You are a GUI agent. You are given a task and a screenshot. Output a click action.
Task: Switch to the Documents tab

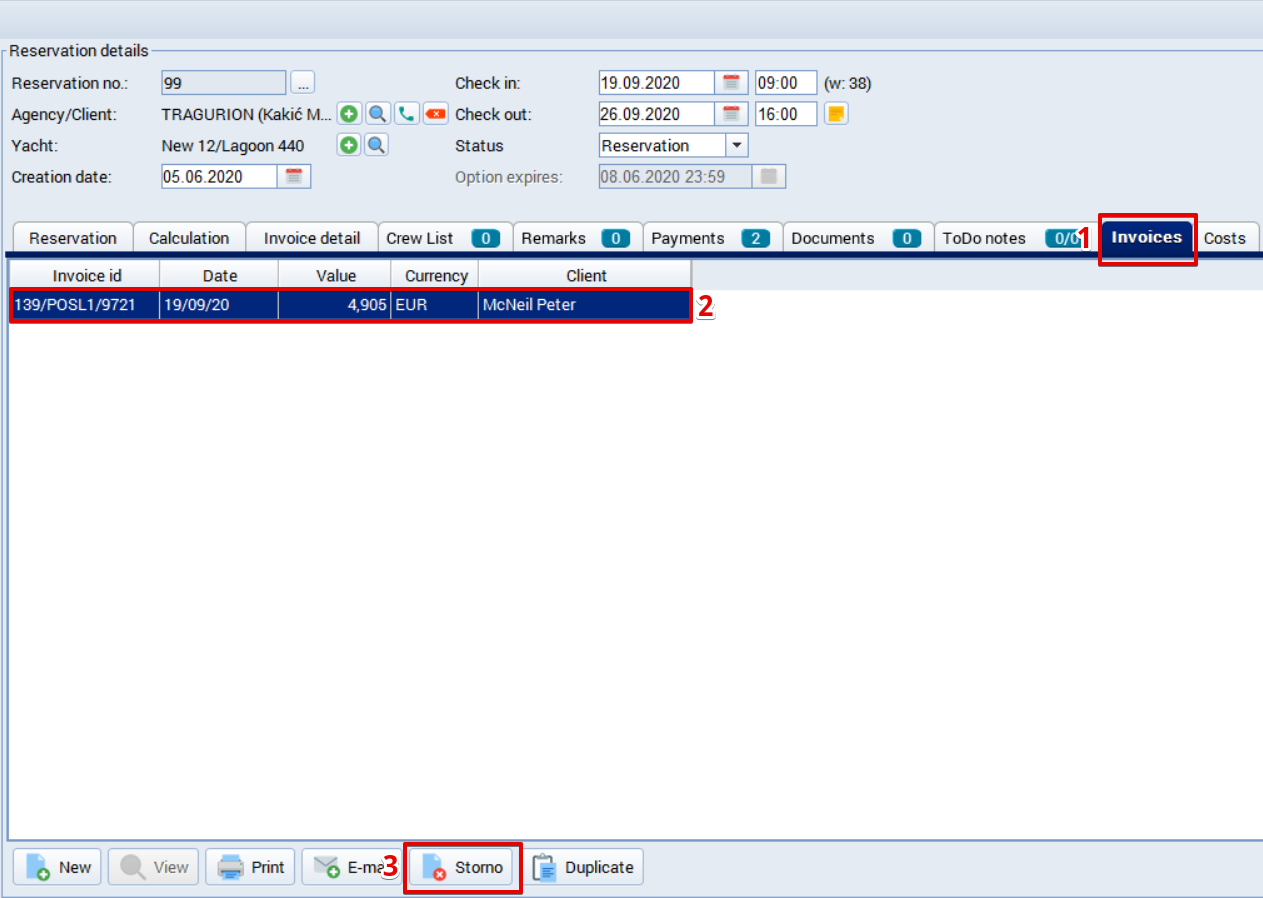pos(858,238)
